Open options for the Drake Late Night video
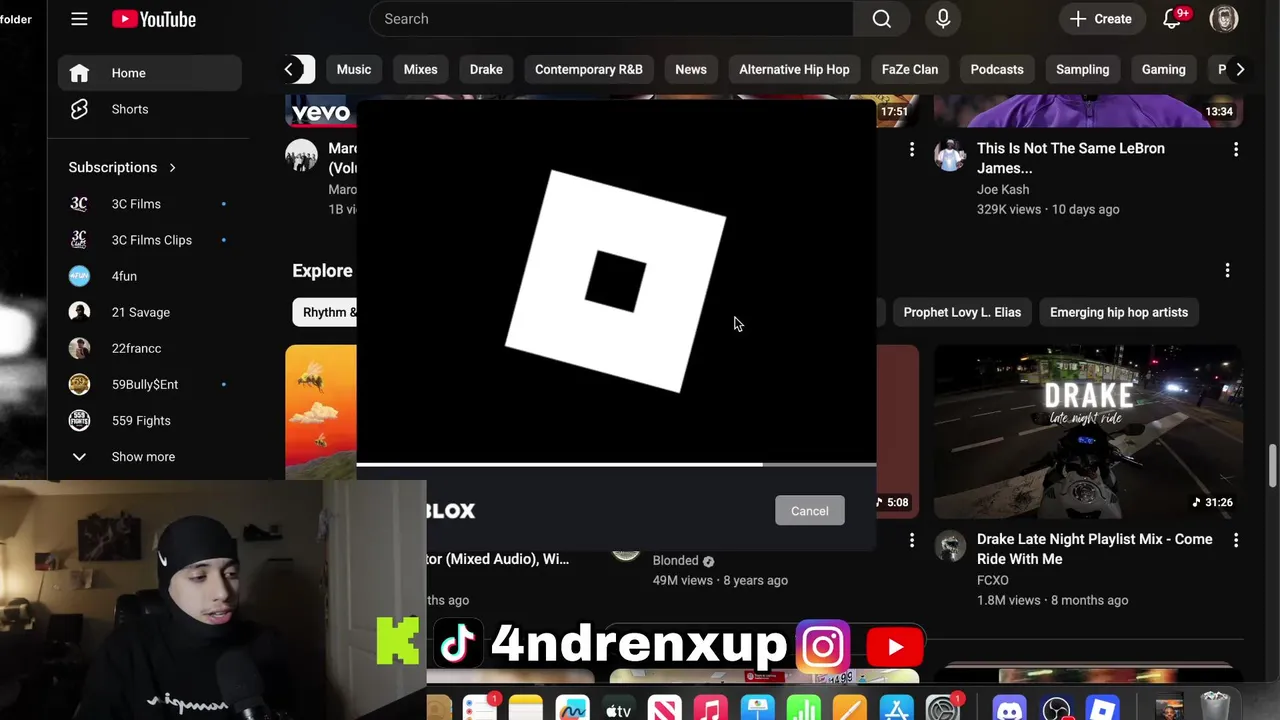This screenshot has width=1280, height=720. point(1236,540)
